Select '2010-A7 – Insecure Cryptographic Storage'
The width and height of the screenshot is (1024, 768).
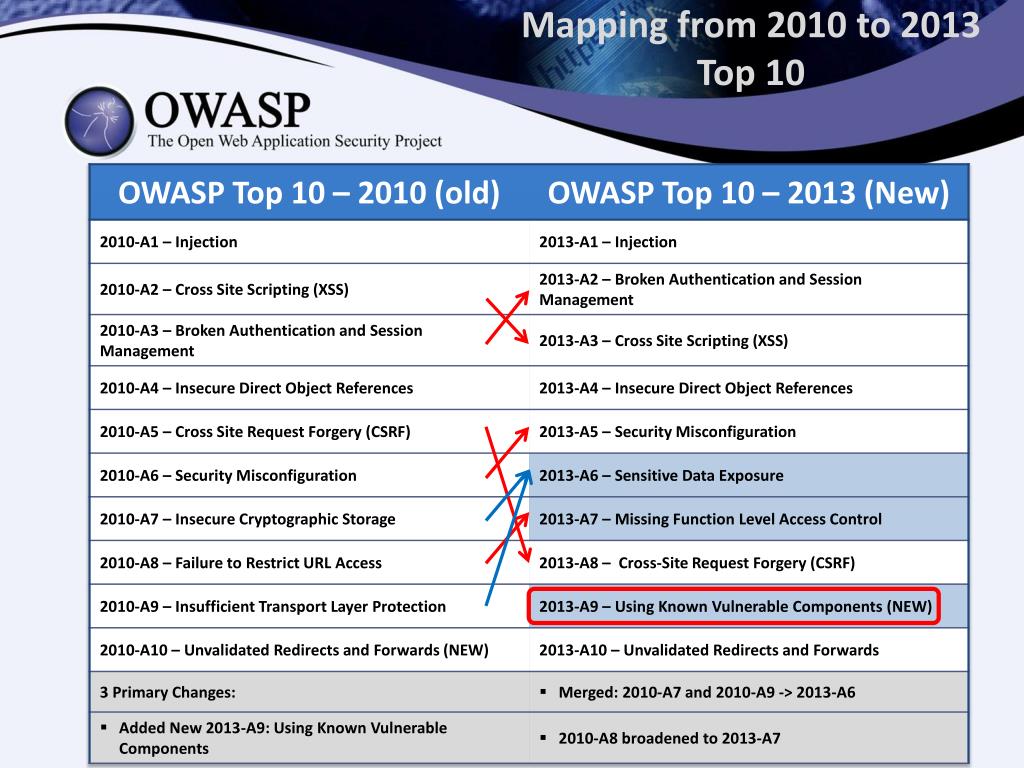pos(248,519)
